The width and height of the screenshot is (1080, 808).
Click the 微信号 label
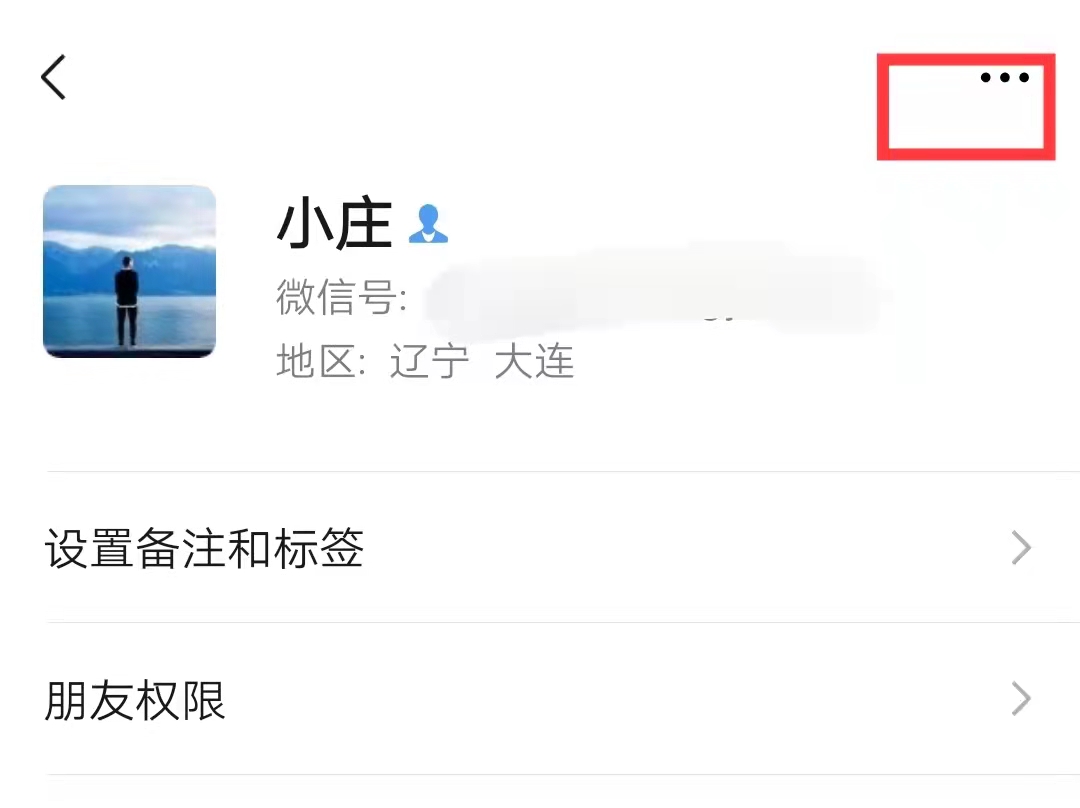click(342, 297)
